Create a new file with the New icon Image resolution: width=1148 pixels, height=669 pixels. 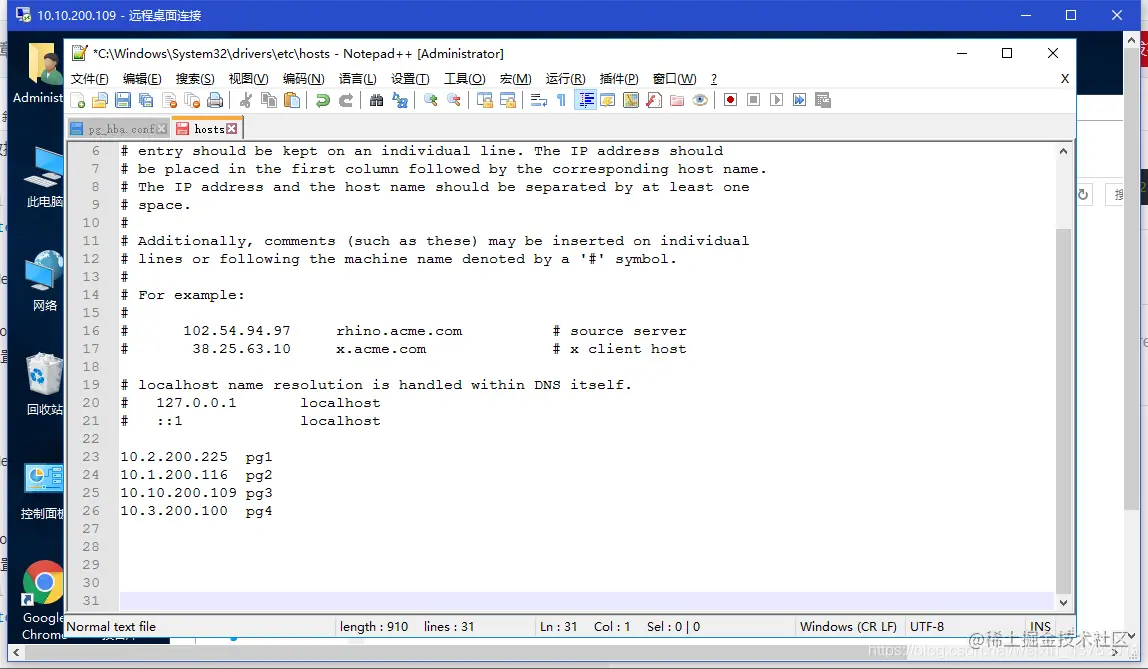pos(78,100)
